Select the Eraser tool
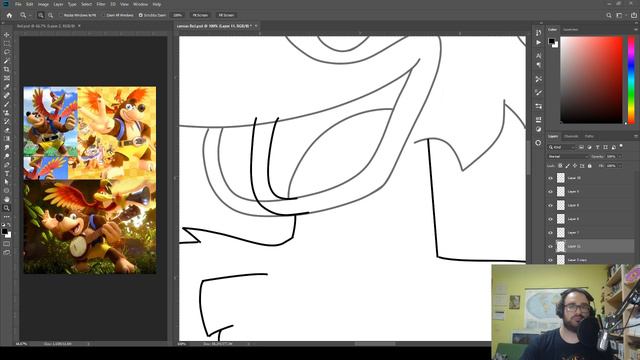The height and width of the screenshot is (360, 640). tap(7, 130)
